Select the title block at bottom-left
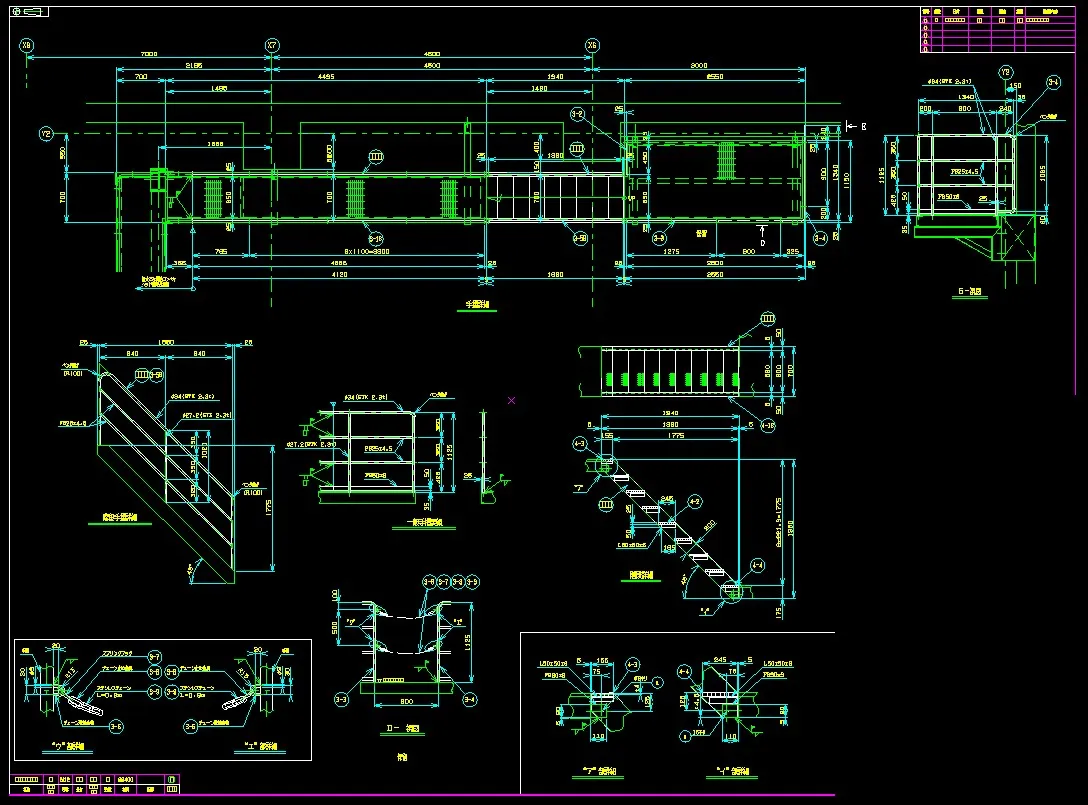 pos(95,783)
